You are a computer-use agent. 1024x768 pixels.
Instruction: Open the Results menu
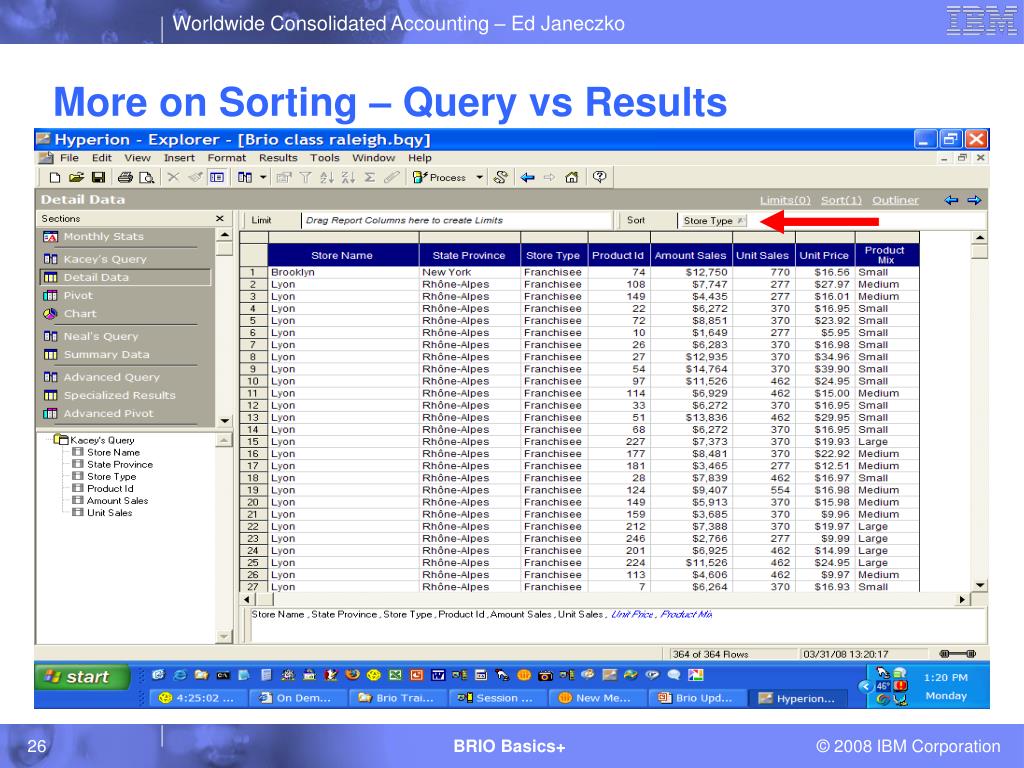click(278, 158)
